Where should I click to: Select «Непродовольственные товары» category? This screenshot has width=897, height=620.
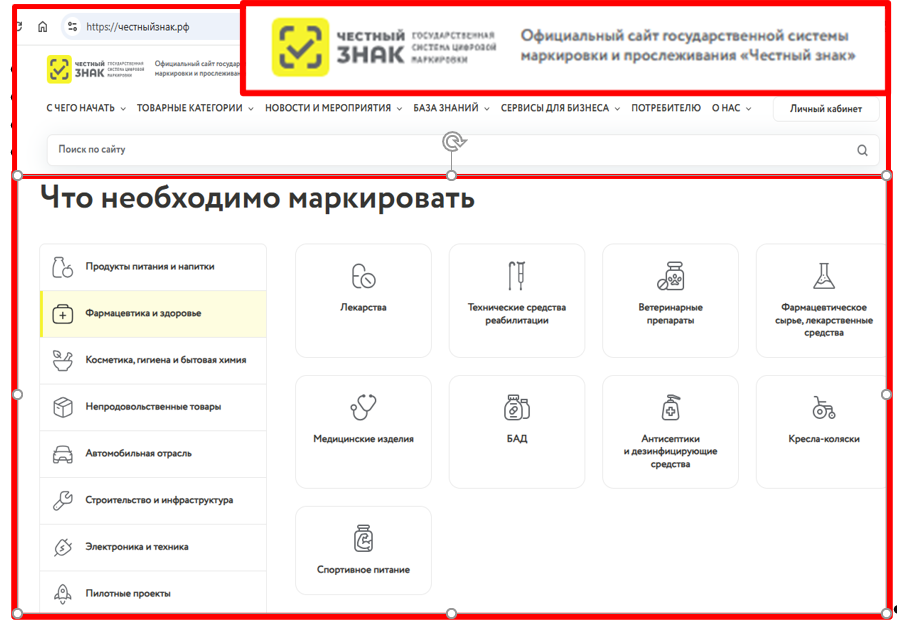click(x=153, y=407)
